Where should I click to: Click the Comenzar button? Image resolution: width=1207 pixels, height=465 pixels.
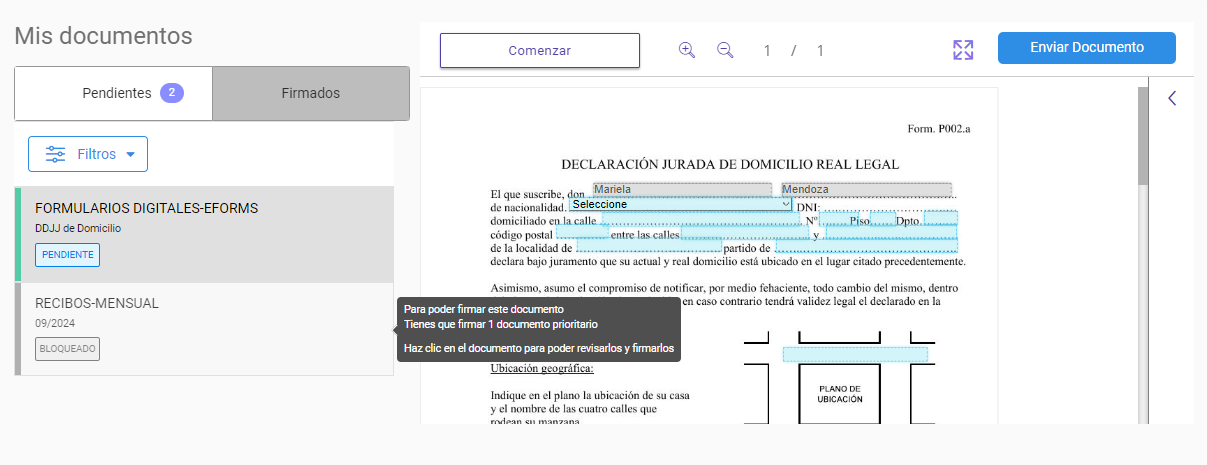(x=540, y=50)
